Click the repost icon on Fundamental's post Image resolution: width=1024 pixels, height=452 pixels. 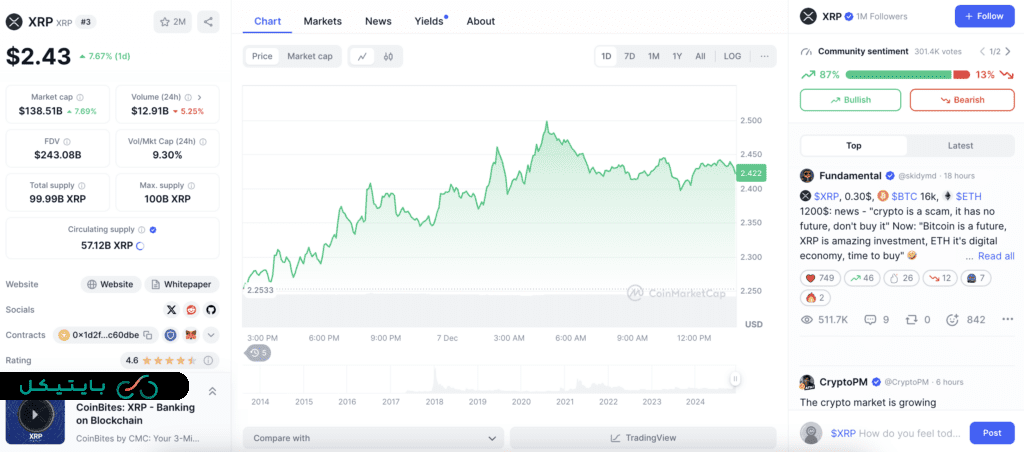pos(912,320)
